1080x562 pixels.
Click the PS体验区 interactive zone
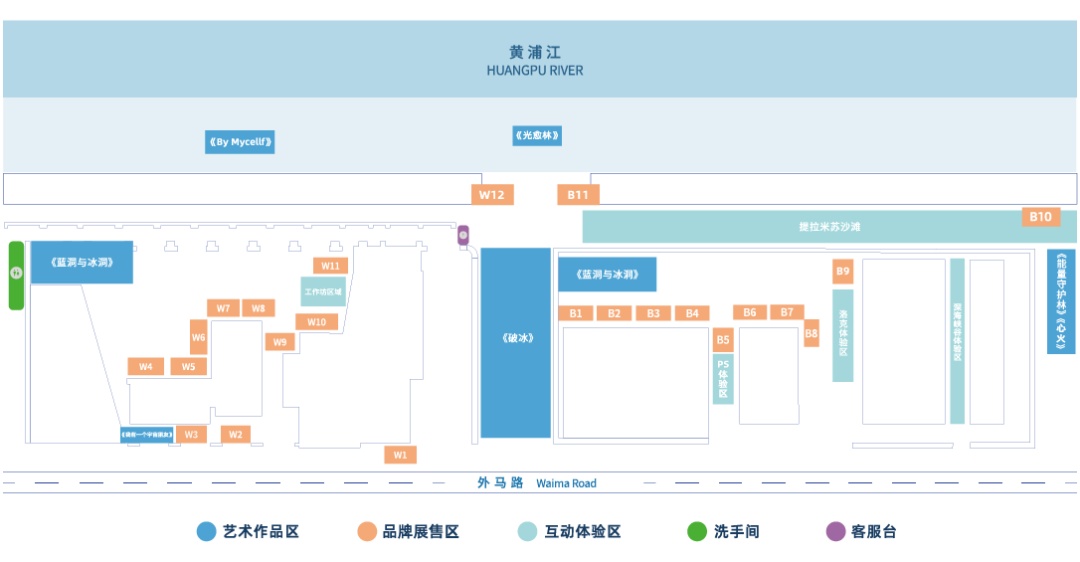click(x=723, y=379)
